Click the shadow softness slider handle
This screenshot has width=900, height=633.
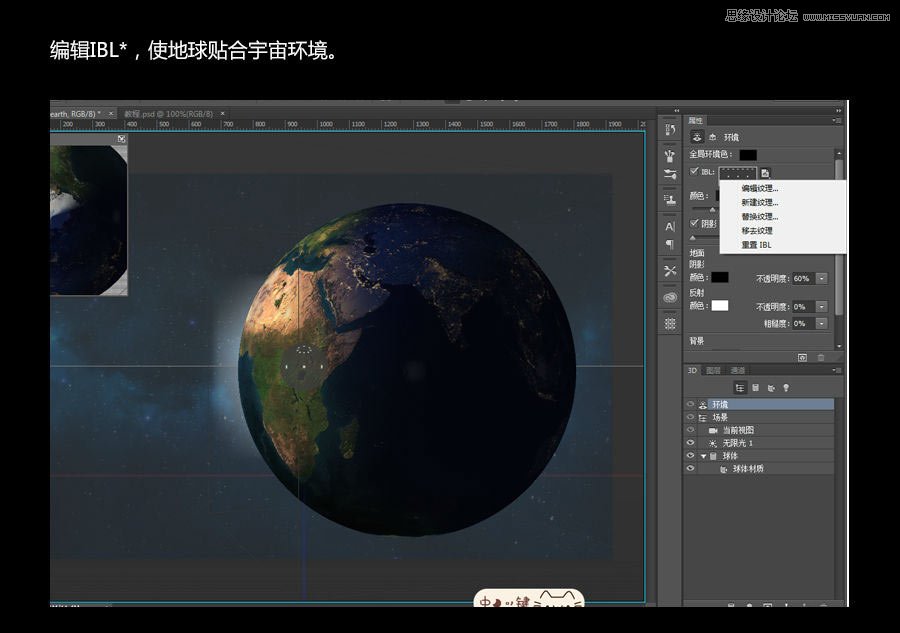coord(693,238)
